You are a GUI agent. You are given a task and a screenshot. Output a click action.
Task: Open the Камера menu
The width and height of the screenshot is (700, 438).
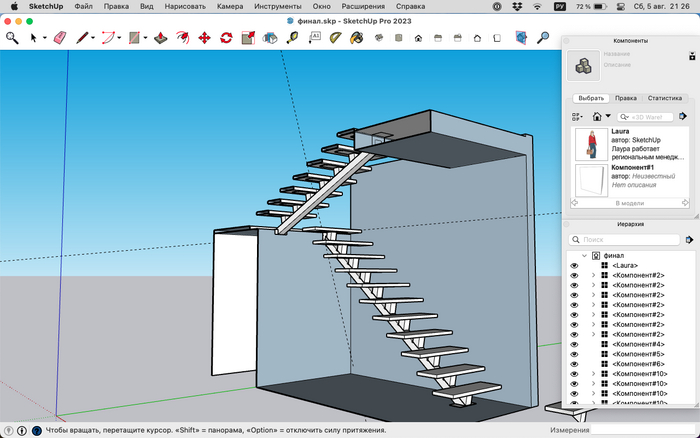230,6
